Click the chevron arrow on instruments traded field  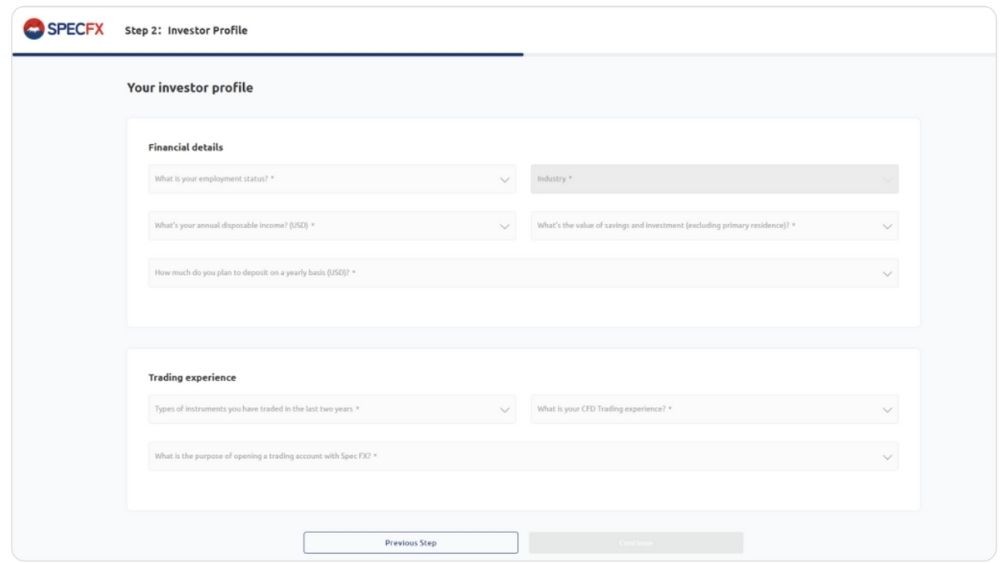tap(505, 409)
